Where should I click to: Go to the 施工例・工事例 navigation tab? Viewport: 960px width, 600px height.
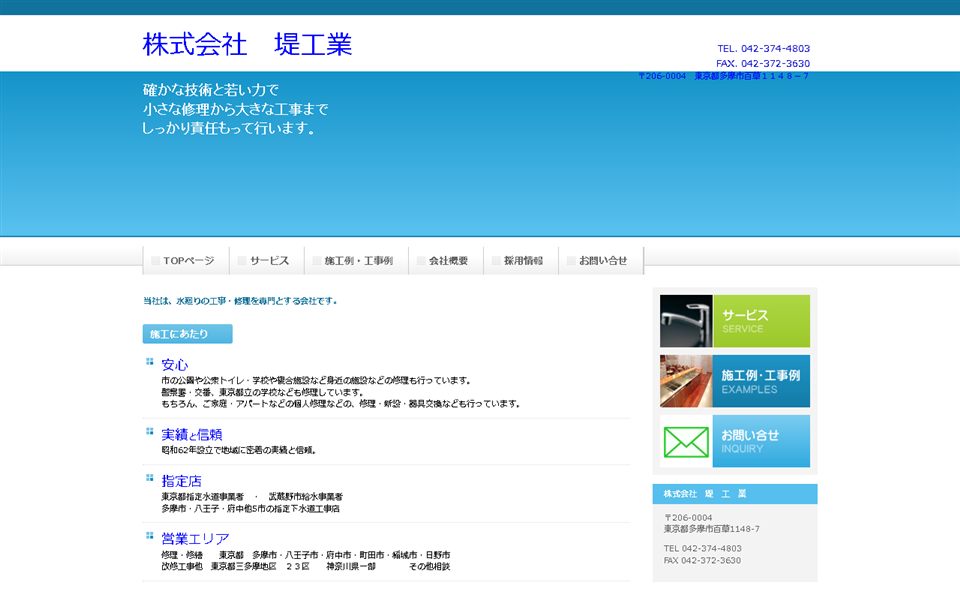tap(356, 261)
